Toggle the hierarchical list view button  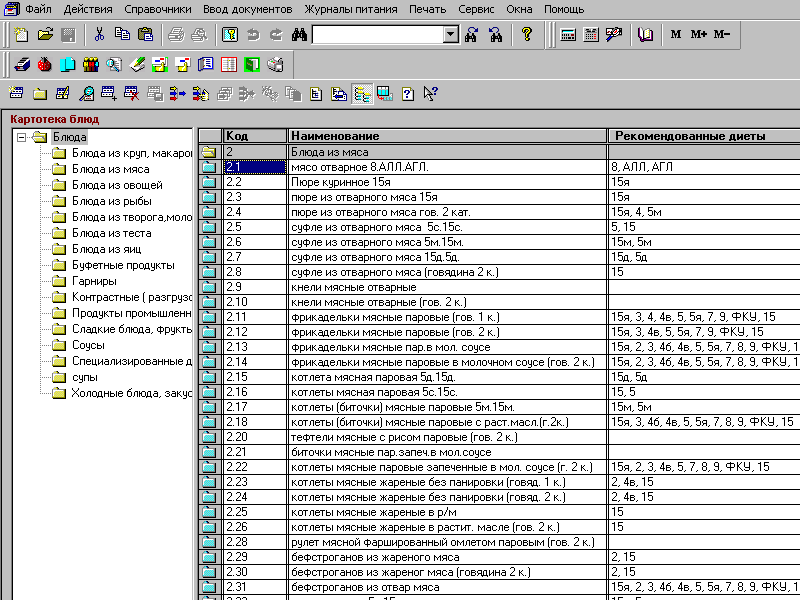coord(362,94)
